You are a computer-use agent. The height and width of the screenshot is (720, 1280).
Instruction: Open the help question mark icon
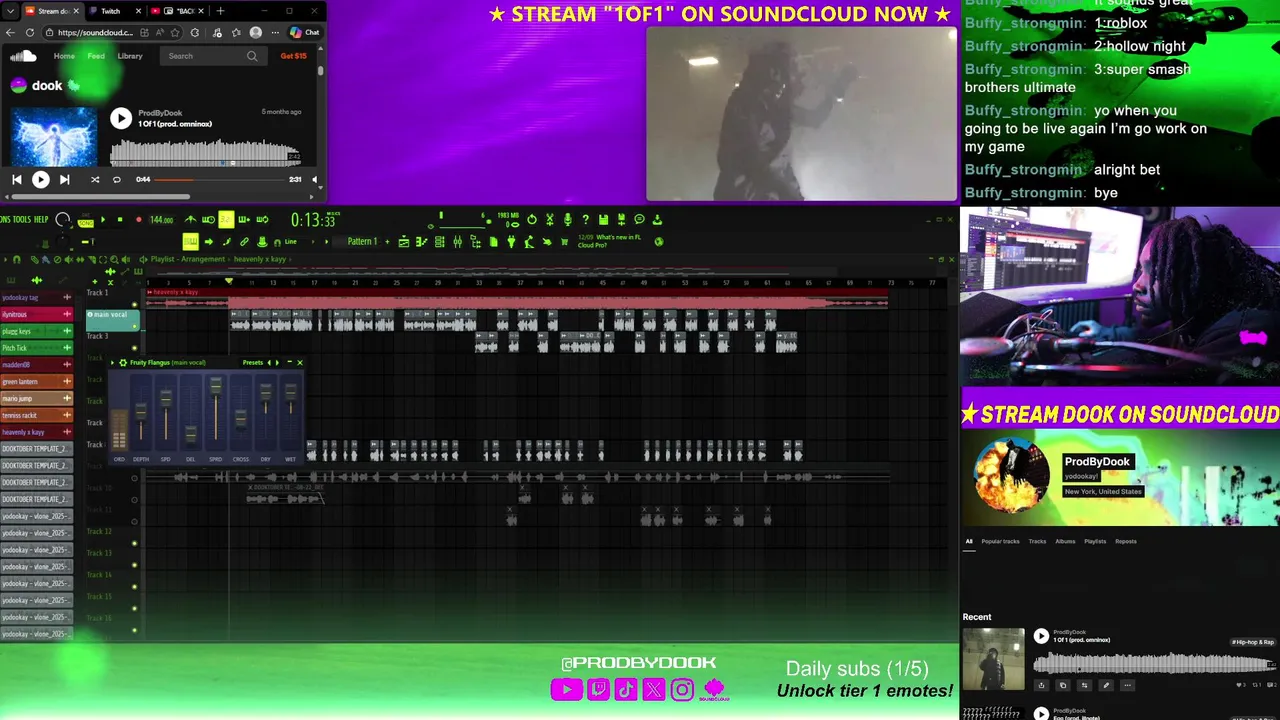(586, 220)
